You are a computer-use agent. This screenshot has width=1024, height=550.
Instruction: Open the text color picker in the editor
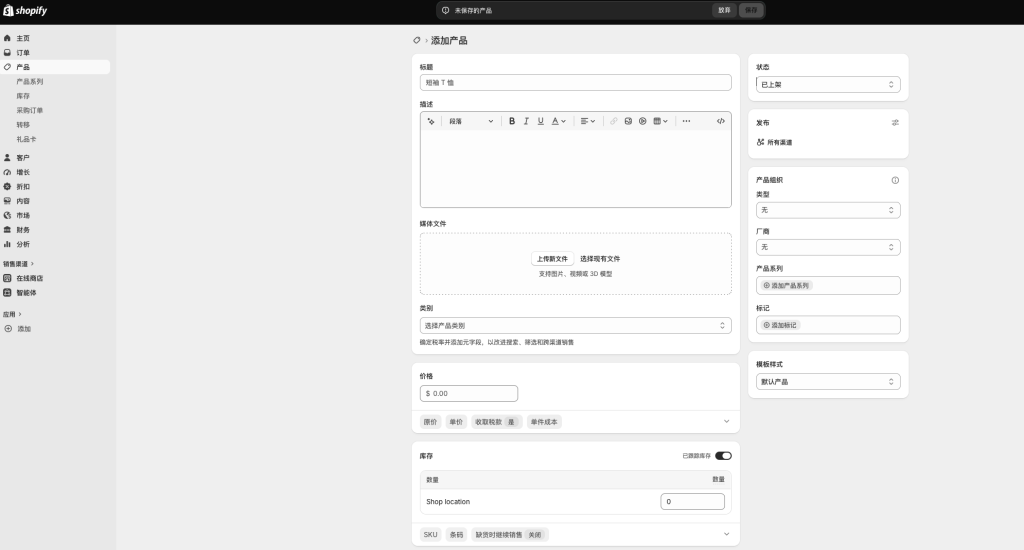(558, 121)
